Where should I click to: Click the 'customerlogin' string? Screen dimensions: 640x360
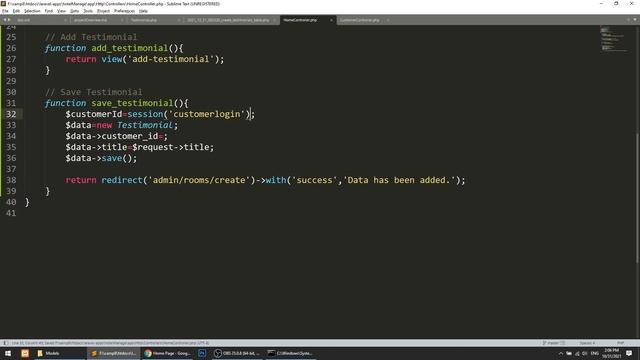click(207, 114)
